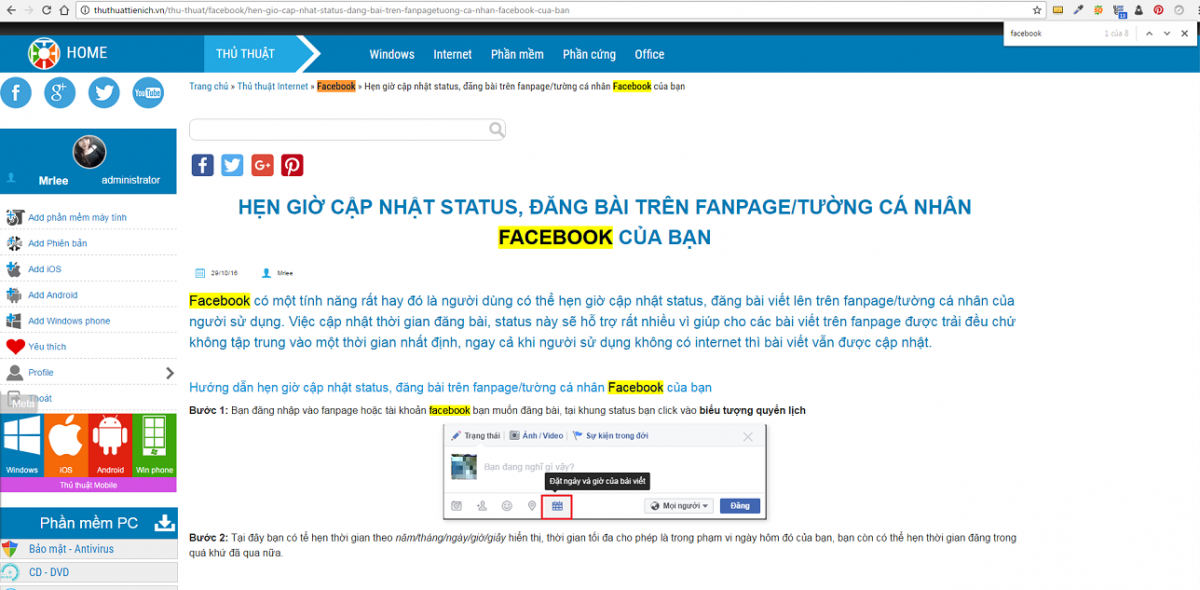Open the Windows blue tile in sidebar
Image resolution: width=1200 pixels, height=590 pixels.
21,445
